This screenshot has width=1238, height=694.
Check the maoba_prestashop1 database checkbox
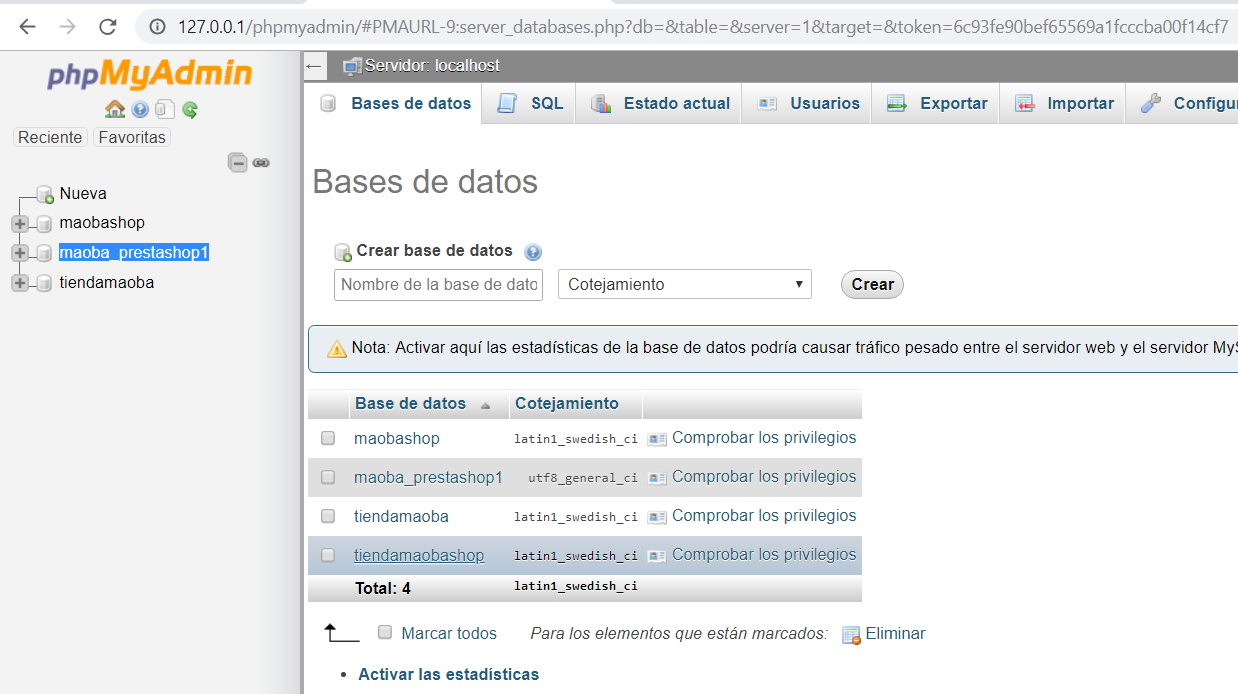328,477
